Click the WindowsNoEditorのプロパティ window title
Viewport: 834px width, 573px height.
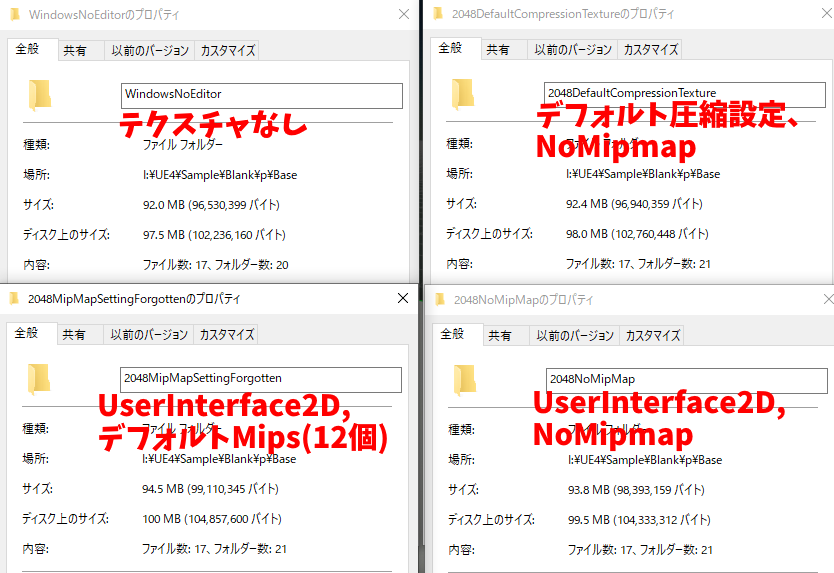point(104,14)
